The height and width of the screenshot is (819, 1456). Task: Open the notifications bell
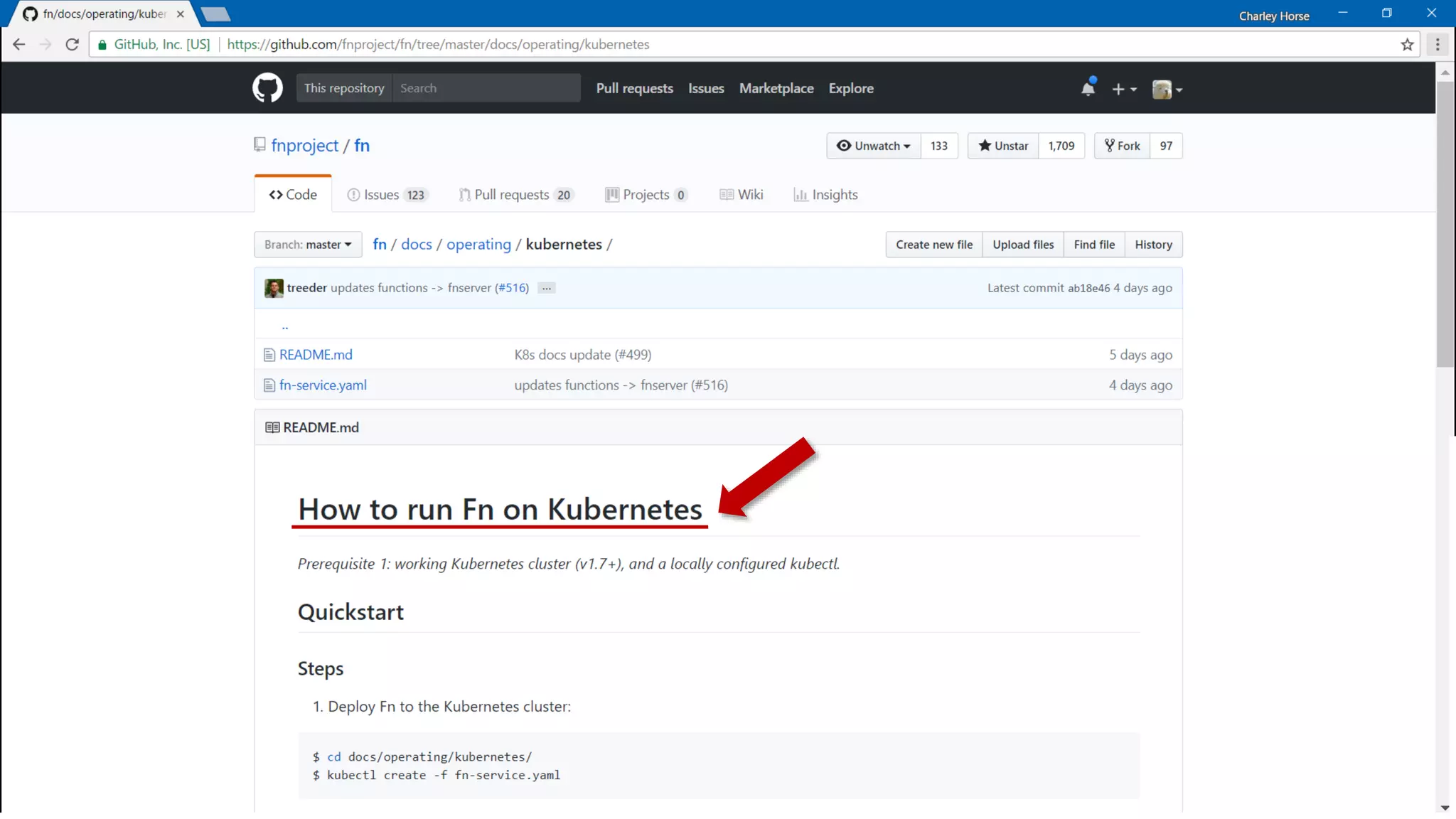[1088, 88]
